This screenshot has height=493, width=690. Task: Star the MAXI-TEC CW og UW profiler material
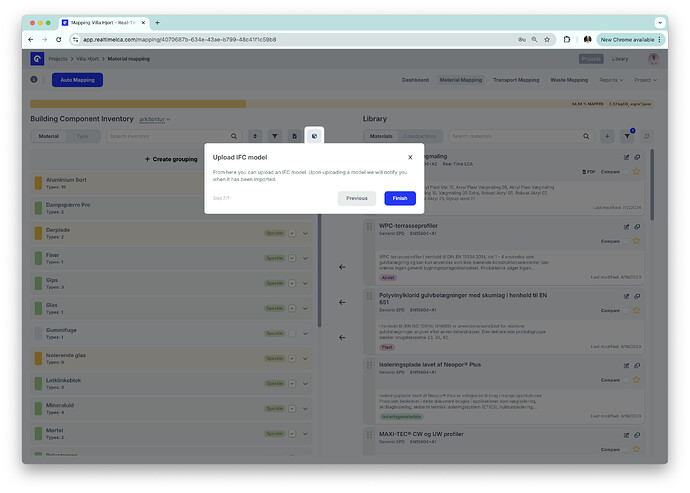pyautogui.click(x=636, y=449)
